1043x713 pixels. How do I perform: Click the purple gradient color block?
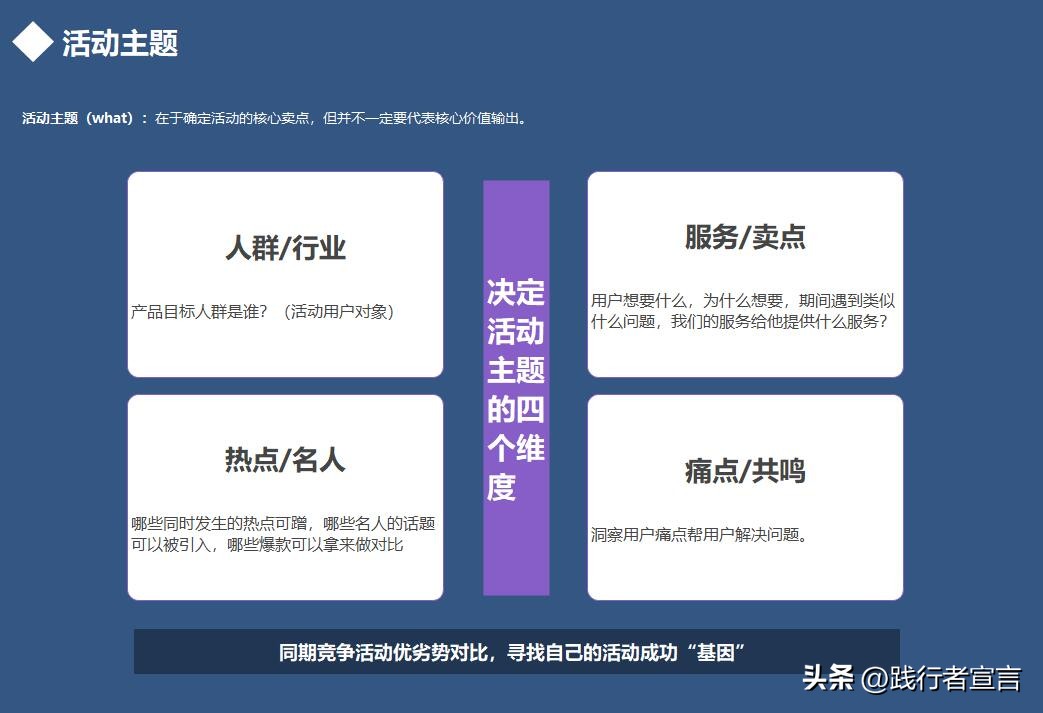[x=516, y=388]
